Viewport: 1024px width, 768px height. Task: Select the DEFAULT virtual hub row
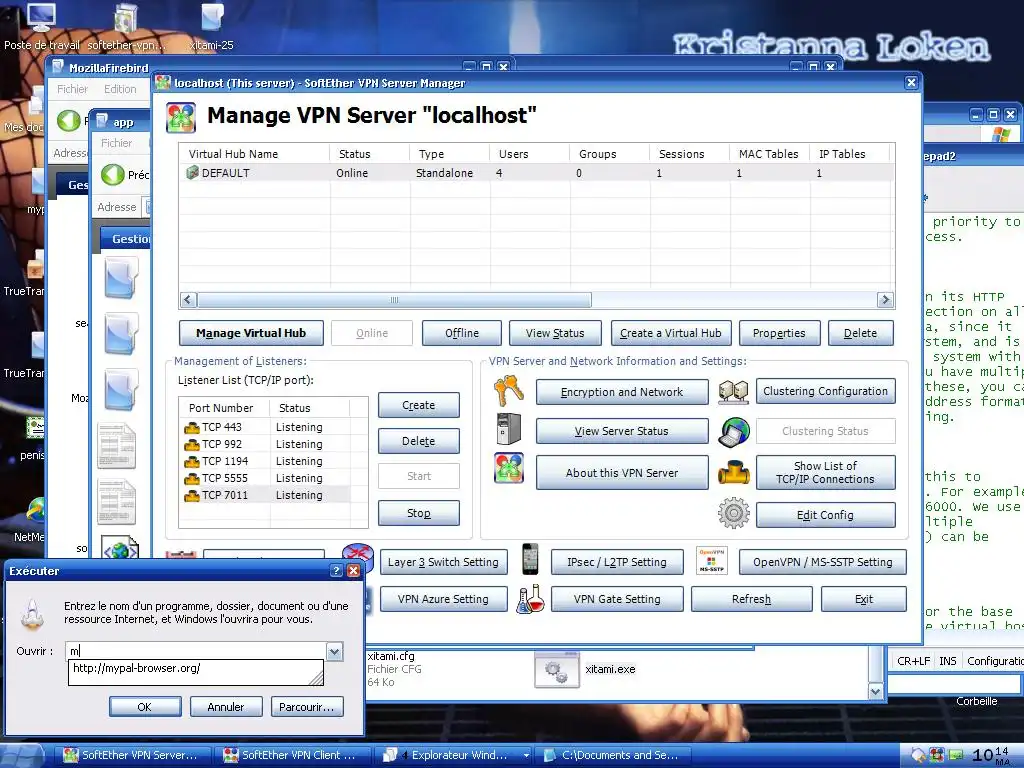click(x=536, y=173)
